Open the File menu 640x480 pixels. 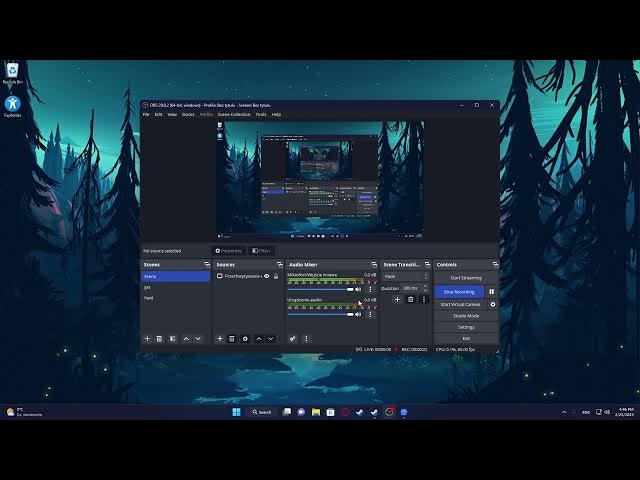click(x=146, y=115)
